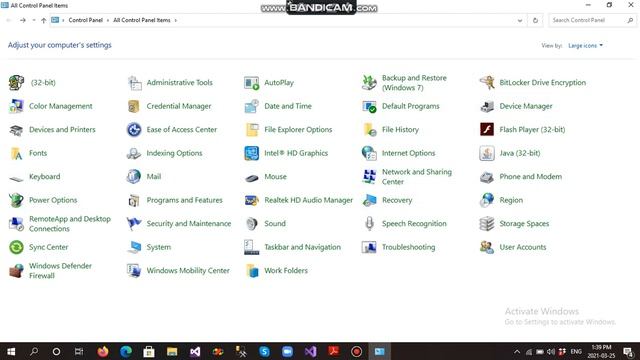This screenshot has height=360, width=640.
Task: Click the Programs and Features link
Action: coord(184,200)
